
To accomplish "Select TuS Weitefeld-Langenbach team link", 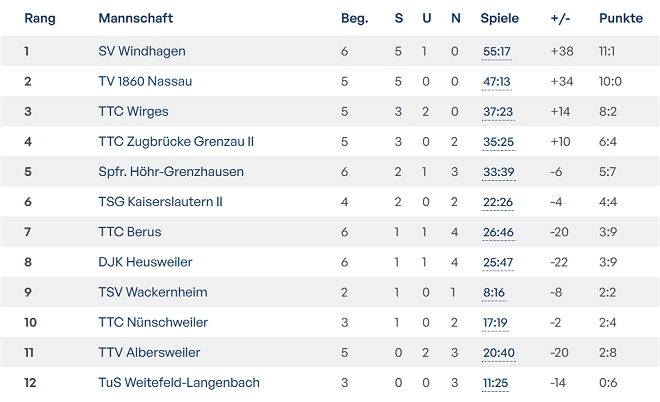I will click(x=179, y=382).
